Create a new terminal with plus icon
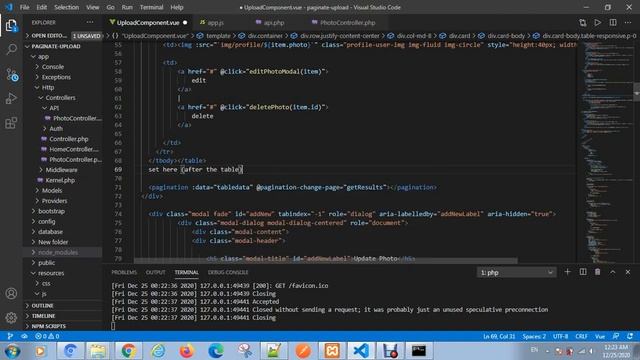 567,272
